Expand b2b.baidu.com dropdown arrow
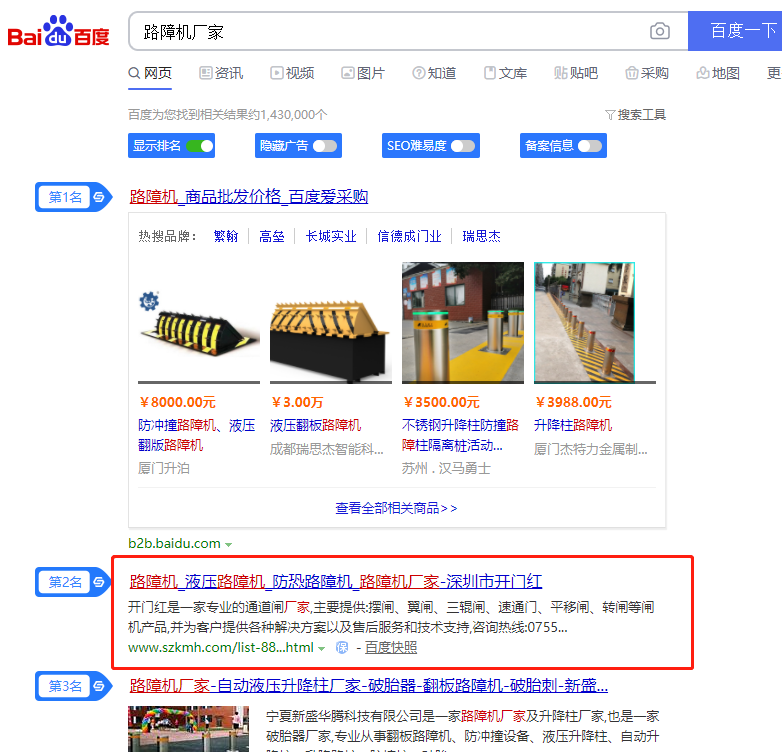782x752 pixels. [x=228, y=545]
